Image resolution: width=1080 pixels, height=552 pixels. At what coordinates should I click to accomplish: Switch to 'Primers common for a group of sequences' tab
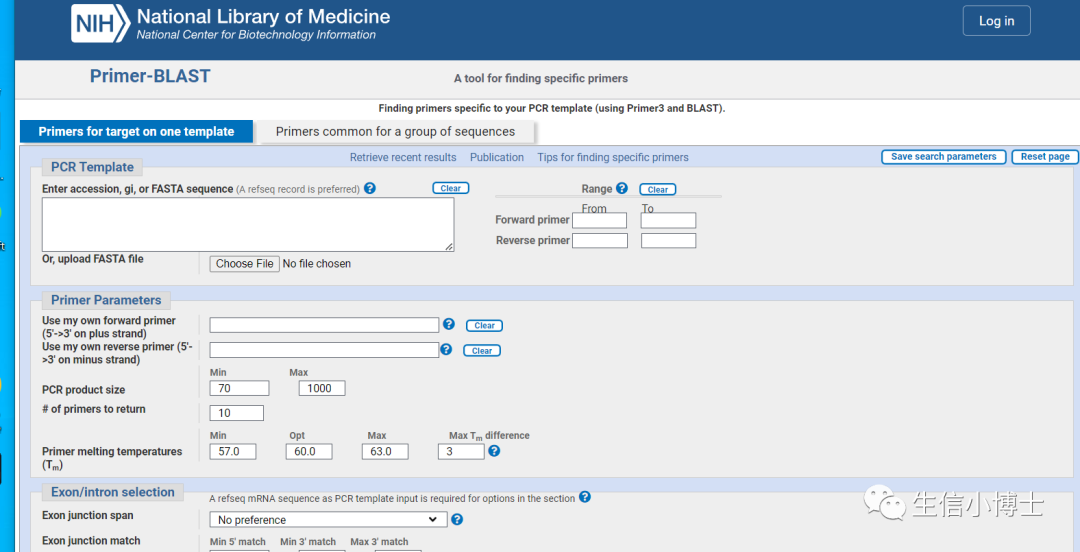(x=395, y=132)
